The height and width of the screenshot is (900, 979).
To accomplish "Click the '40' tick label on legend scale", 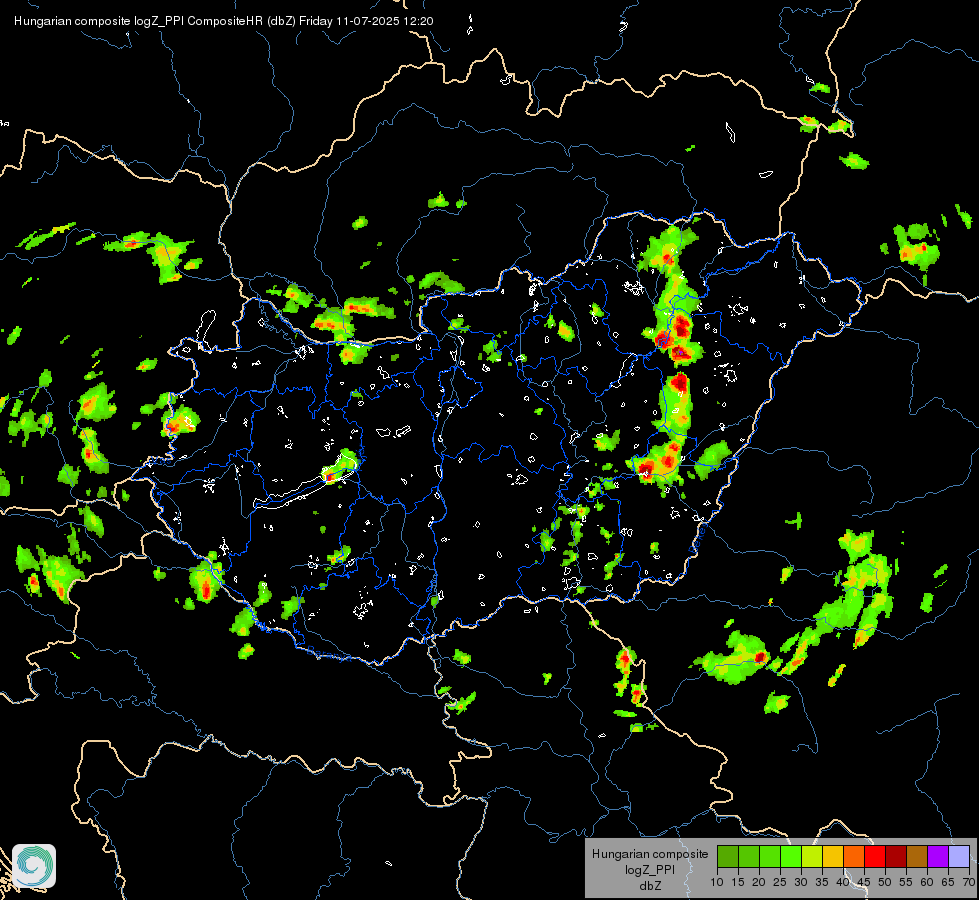I will point(843,882).
